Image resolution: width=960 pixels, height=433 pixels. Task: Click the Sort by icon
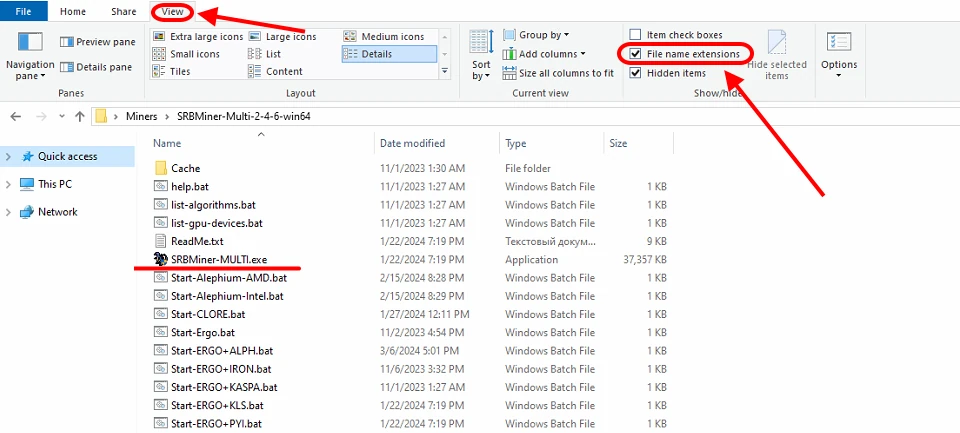coord(481,43)
